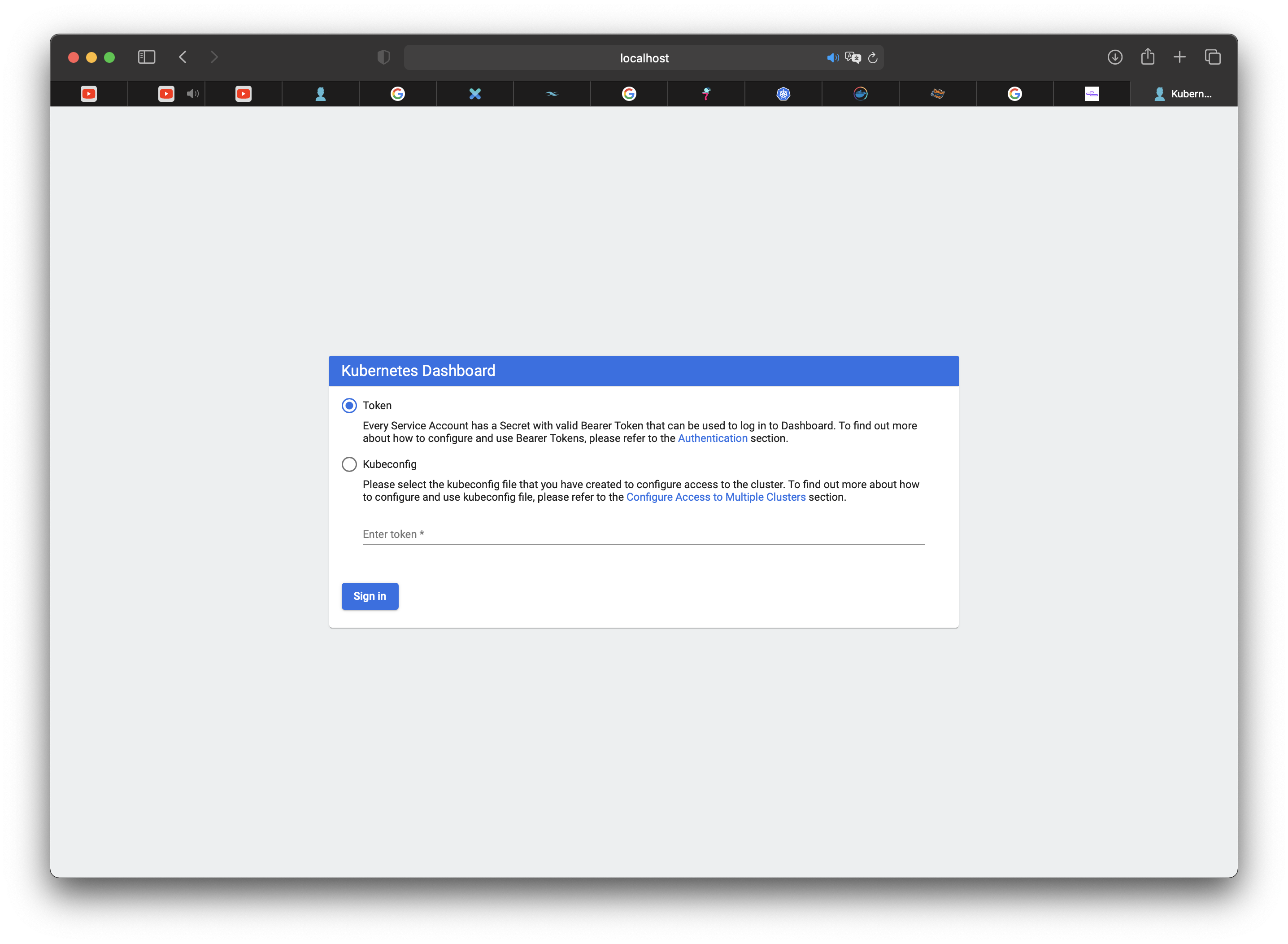This screenshot has height=944, width=1288.
Task: Switch to the orange dolphin icon tab
Action: tap(937, 94)
